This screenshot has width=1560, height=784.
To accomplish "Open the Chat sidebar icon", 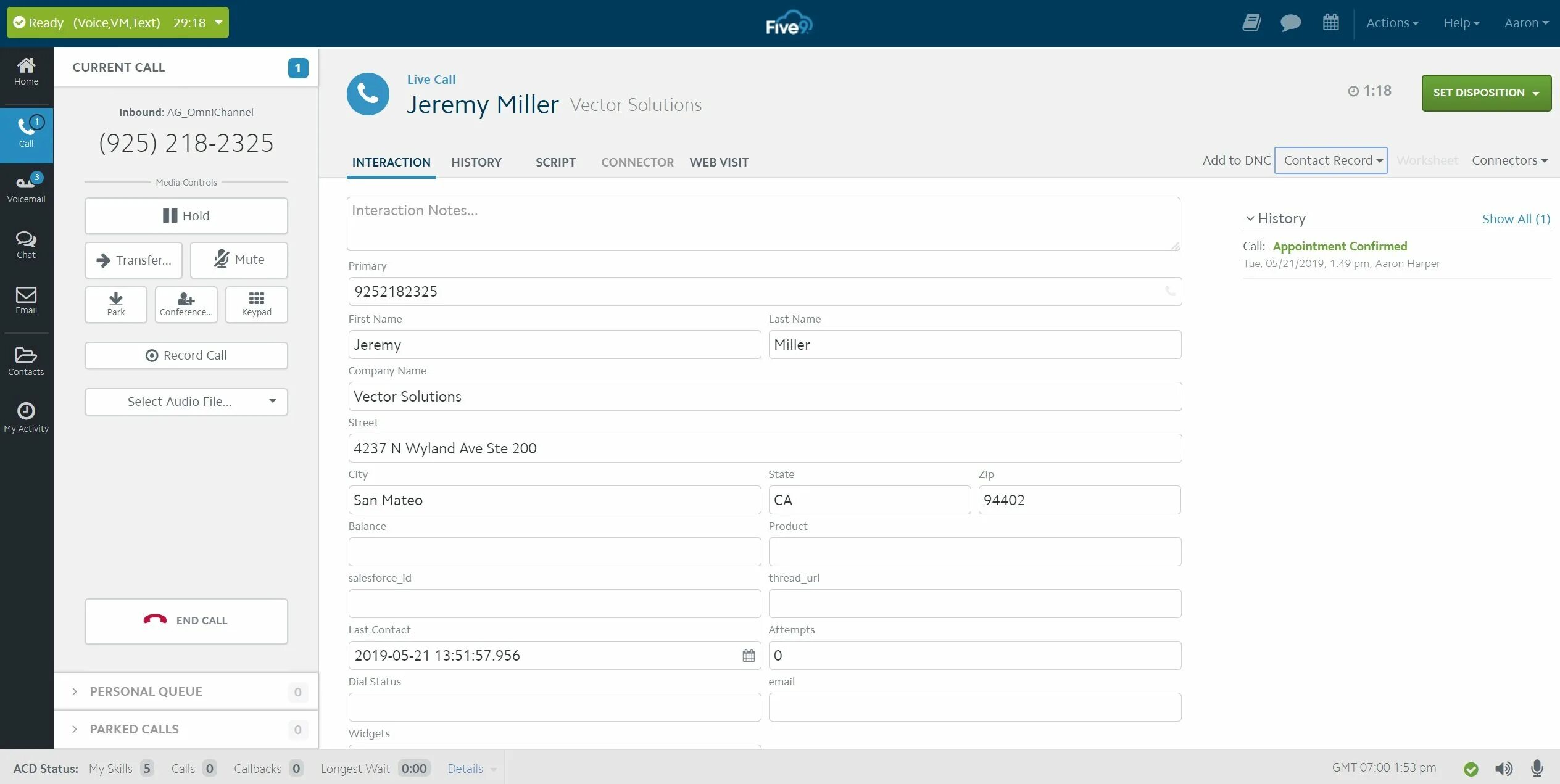I will click(26, 244).
